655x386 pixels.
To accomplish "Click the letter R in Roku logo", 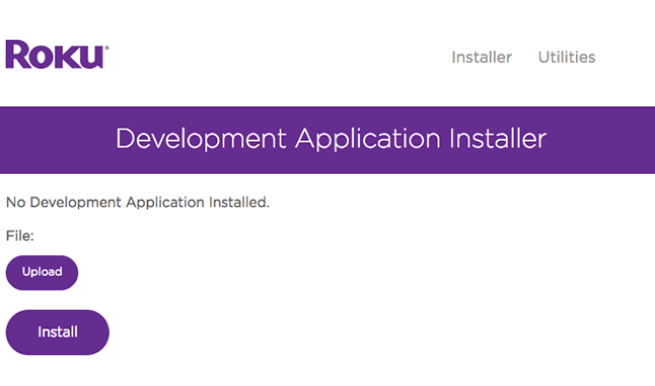I will 18,54.
